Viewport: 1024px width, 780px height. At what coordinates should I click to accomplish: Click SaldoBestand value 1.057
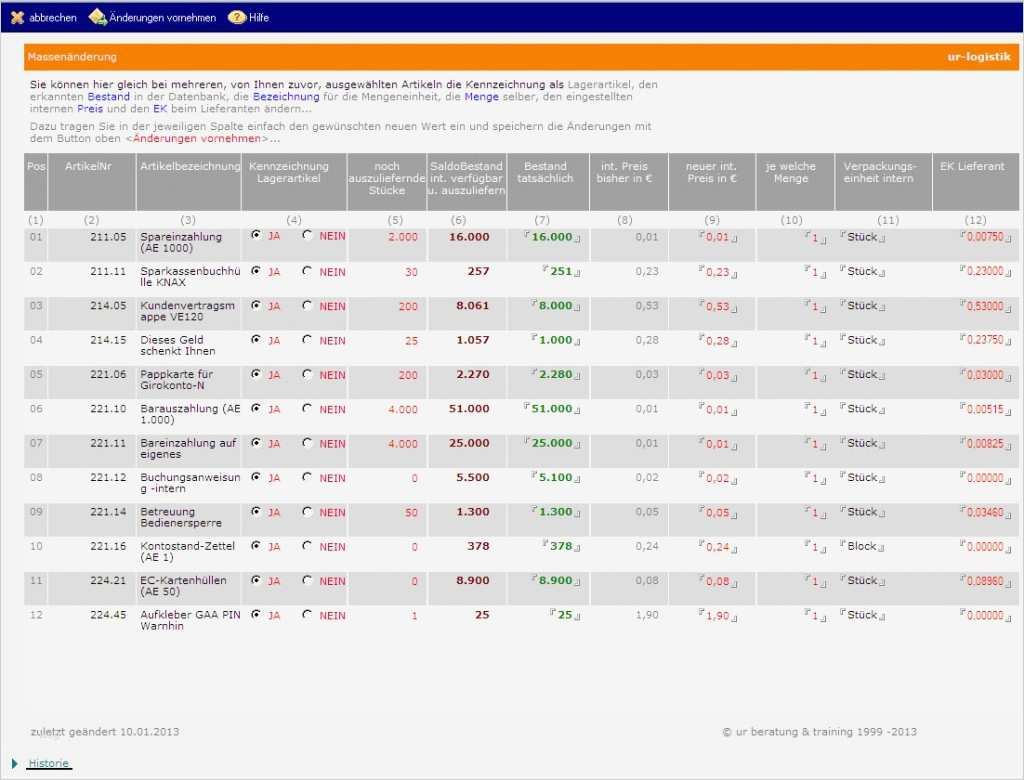click(473, 340)
